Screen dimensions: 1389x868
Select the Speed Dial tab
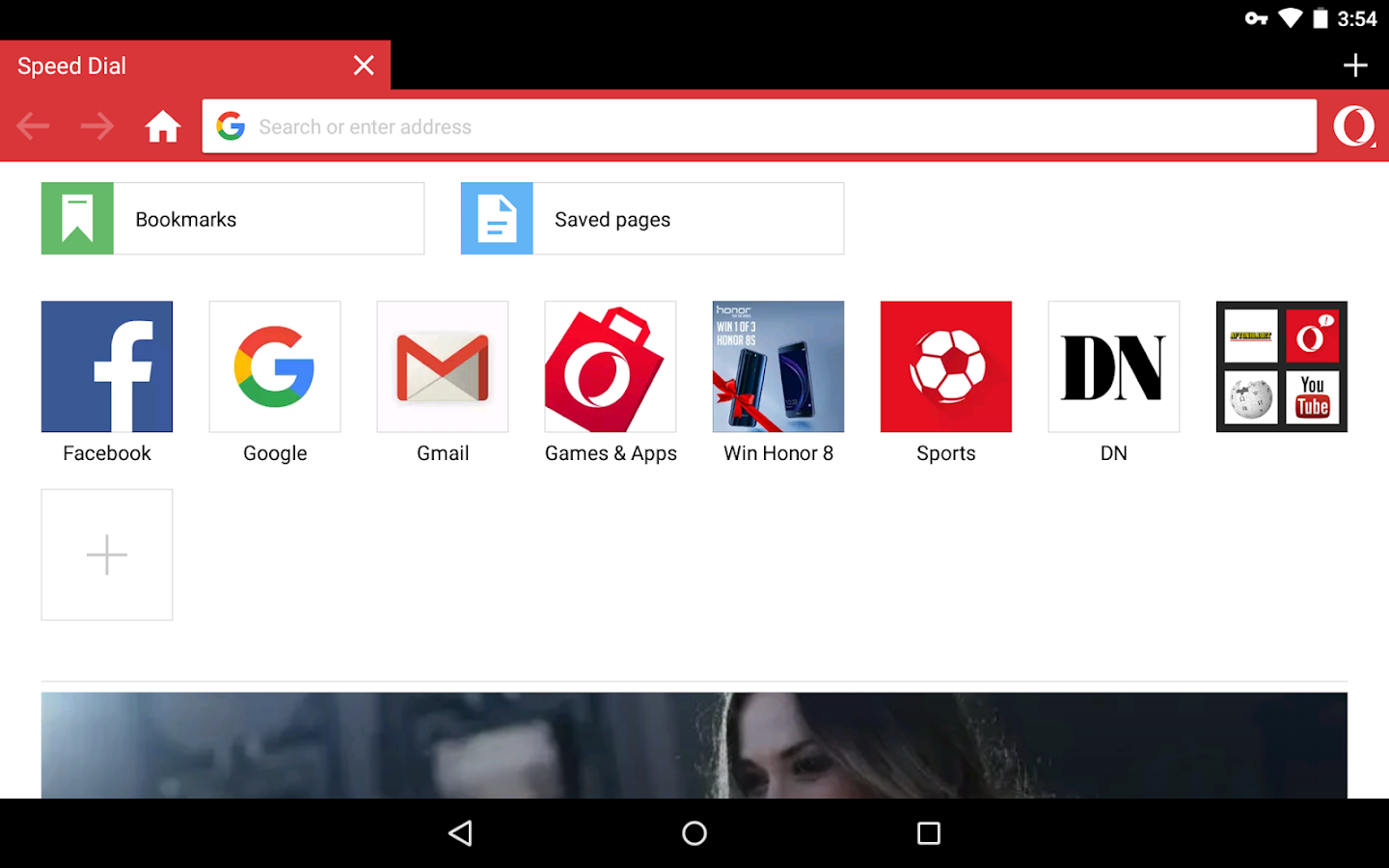point(195,66)
